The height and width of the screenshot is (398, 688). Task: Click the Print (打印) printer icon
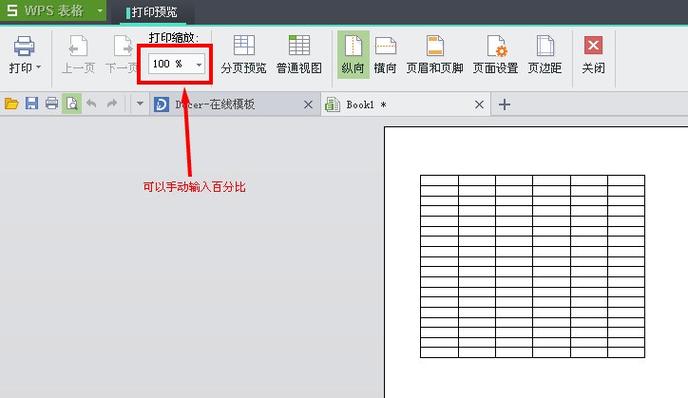pyautogui.click(x=24, y=46)
